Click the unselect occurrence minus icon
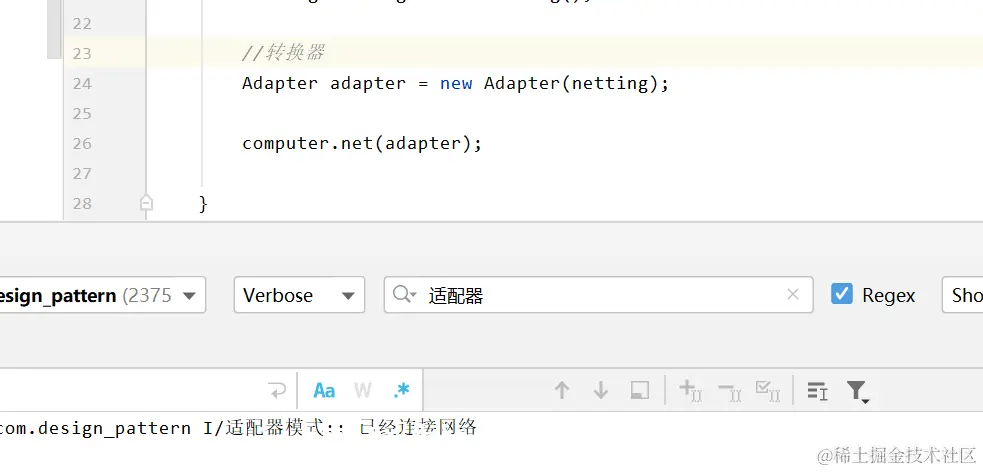 click(x=729, y=391)
